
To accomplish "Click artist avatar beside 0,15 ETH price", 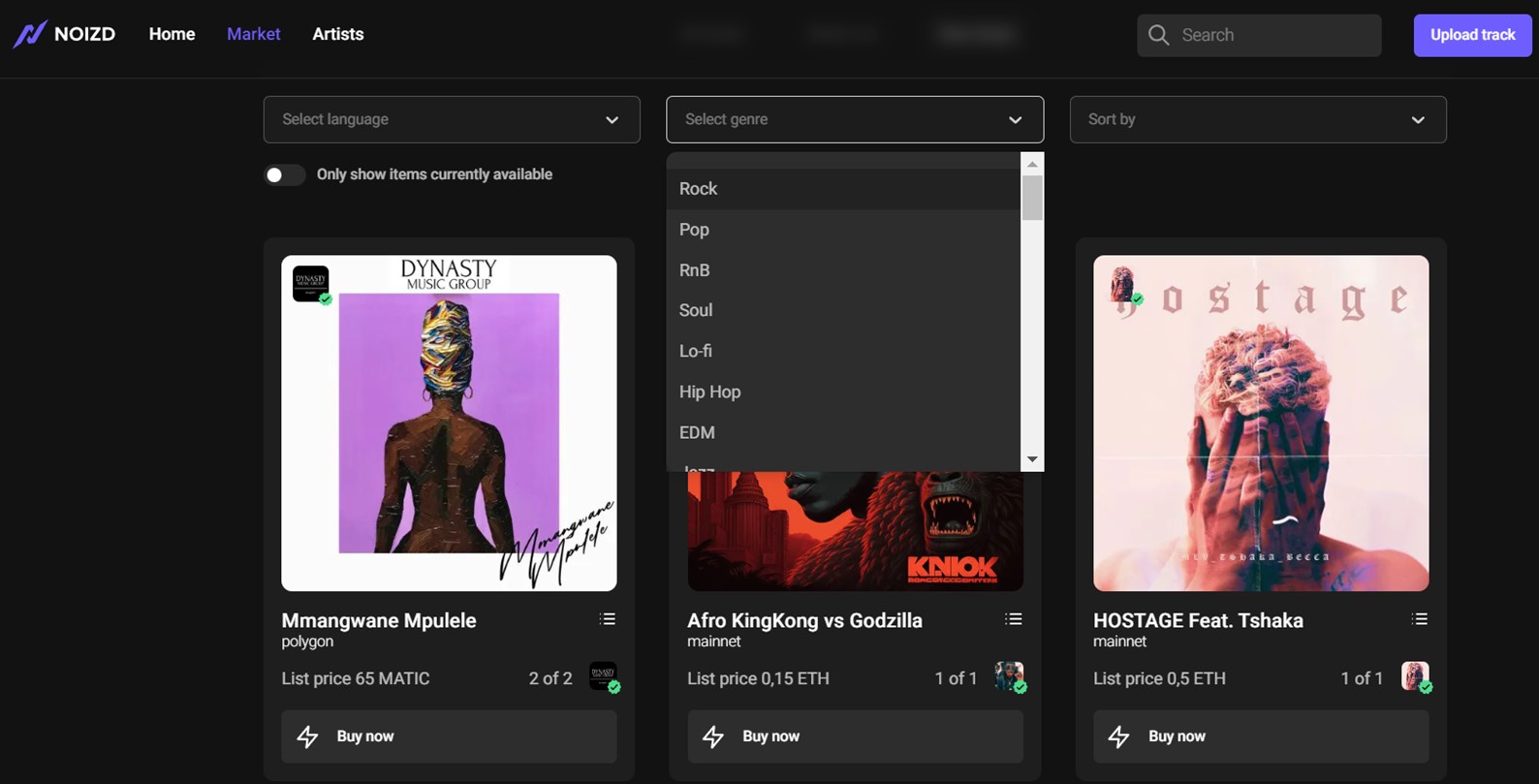I will [x=1009, y=676].
